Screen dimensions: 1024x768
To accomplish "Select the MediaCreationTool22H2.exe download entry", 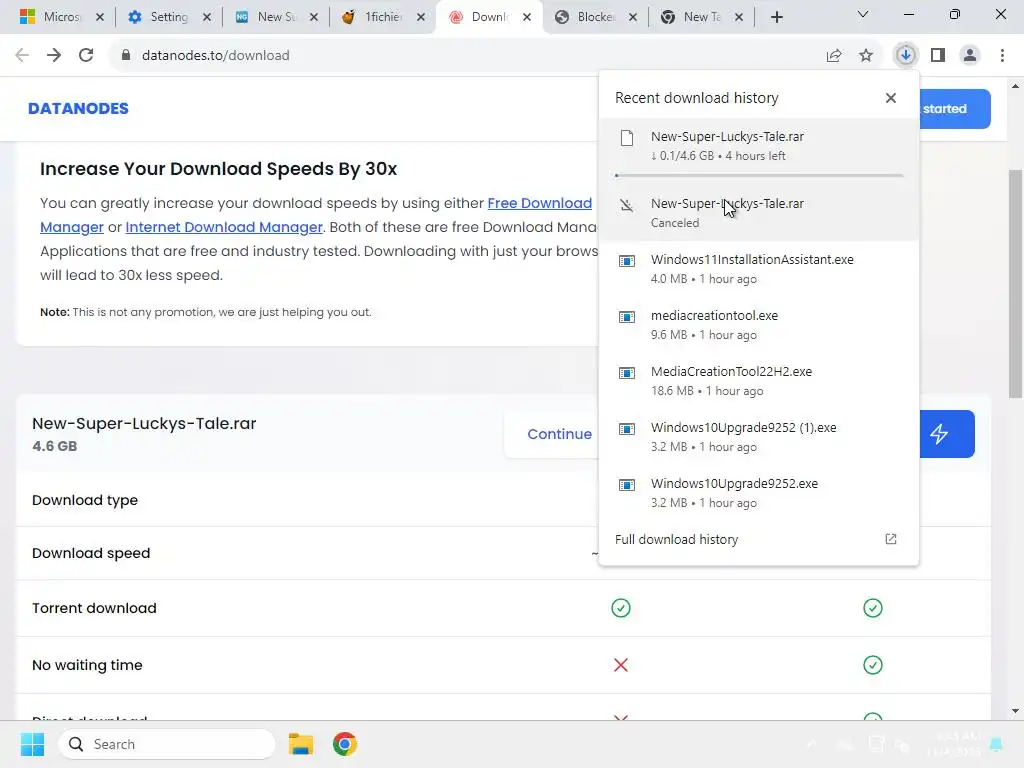I will (759, 381).
